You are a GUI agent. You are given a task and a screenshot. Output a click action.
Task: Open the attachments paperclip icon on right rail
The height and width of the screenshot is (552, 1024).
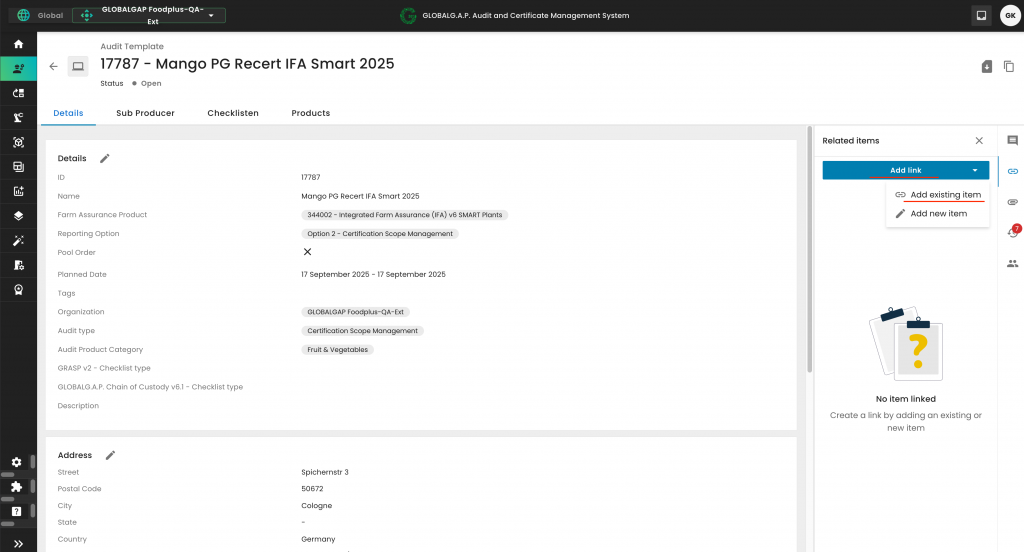coord(1012,202)
